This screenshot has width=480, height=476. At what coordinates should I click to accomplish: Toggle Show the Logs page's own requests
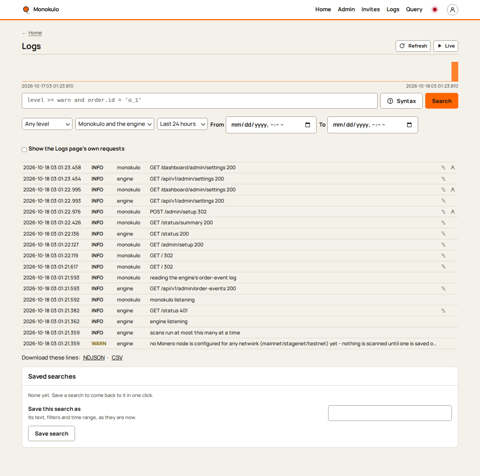coord(24,149)
